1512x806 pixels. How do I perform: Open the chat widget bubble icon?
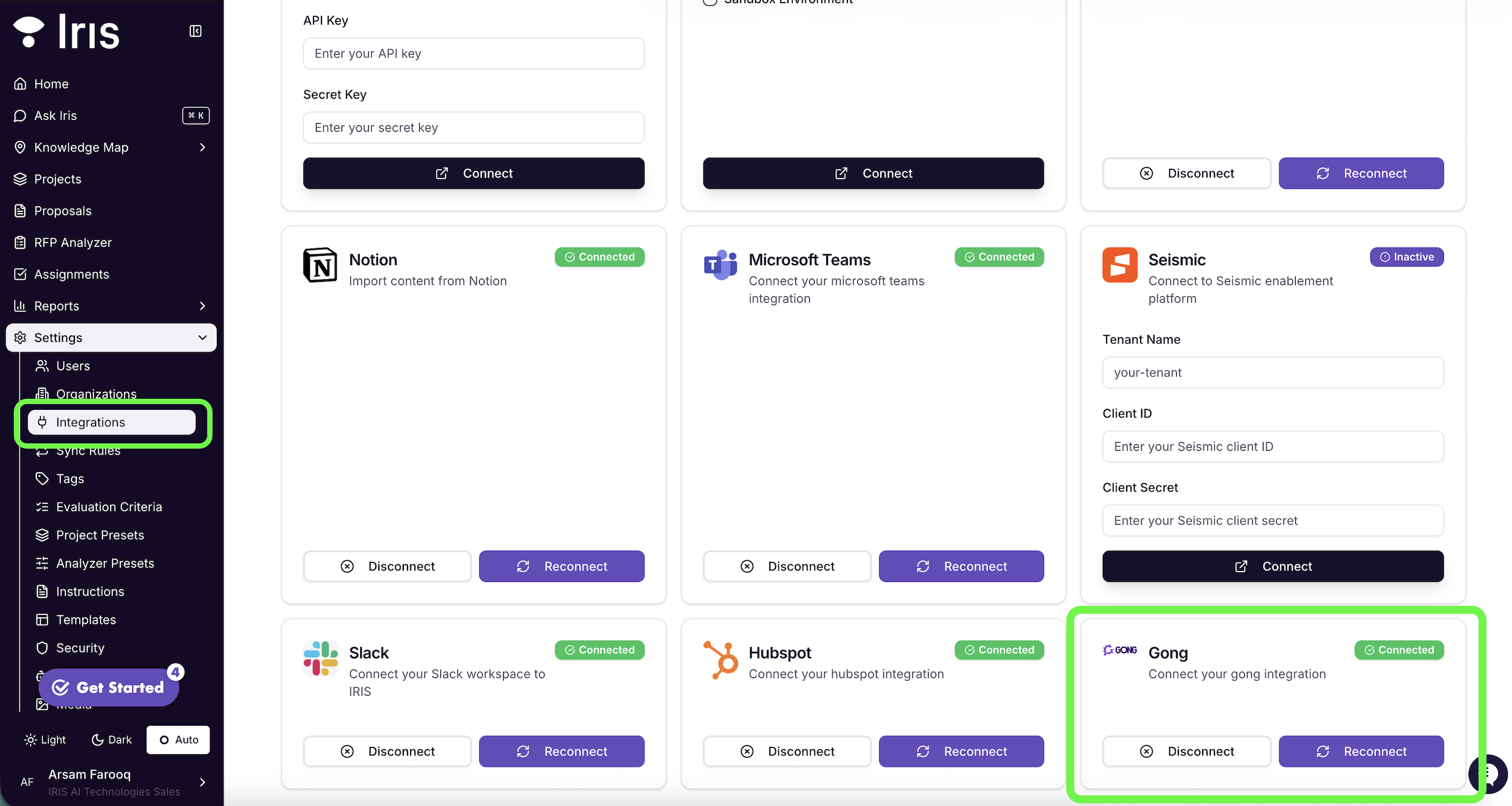click(x=1489, y=774)
